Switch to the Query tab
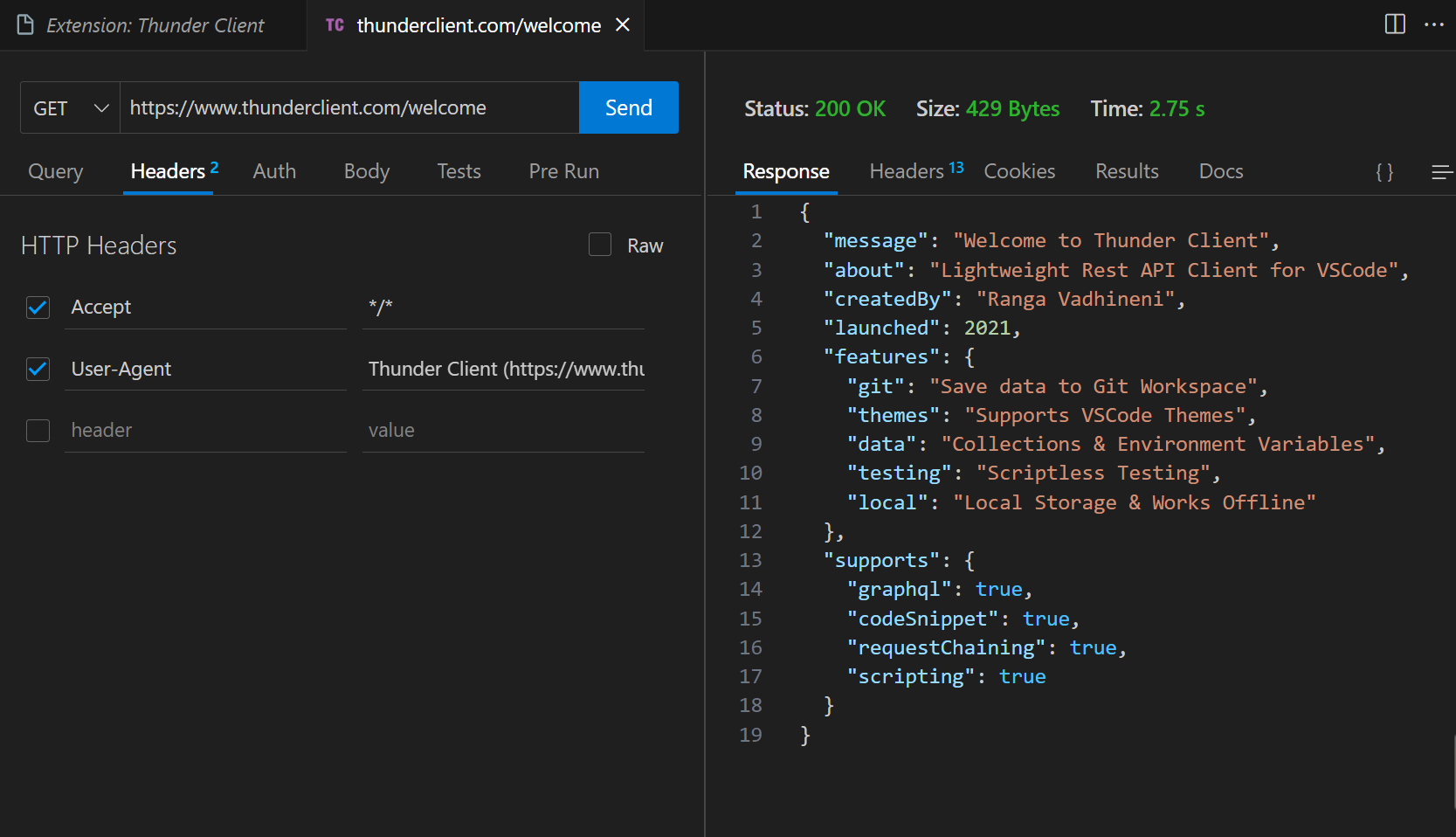Screen dimensions: 1456x837 56,171
